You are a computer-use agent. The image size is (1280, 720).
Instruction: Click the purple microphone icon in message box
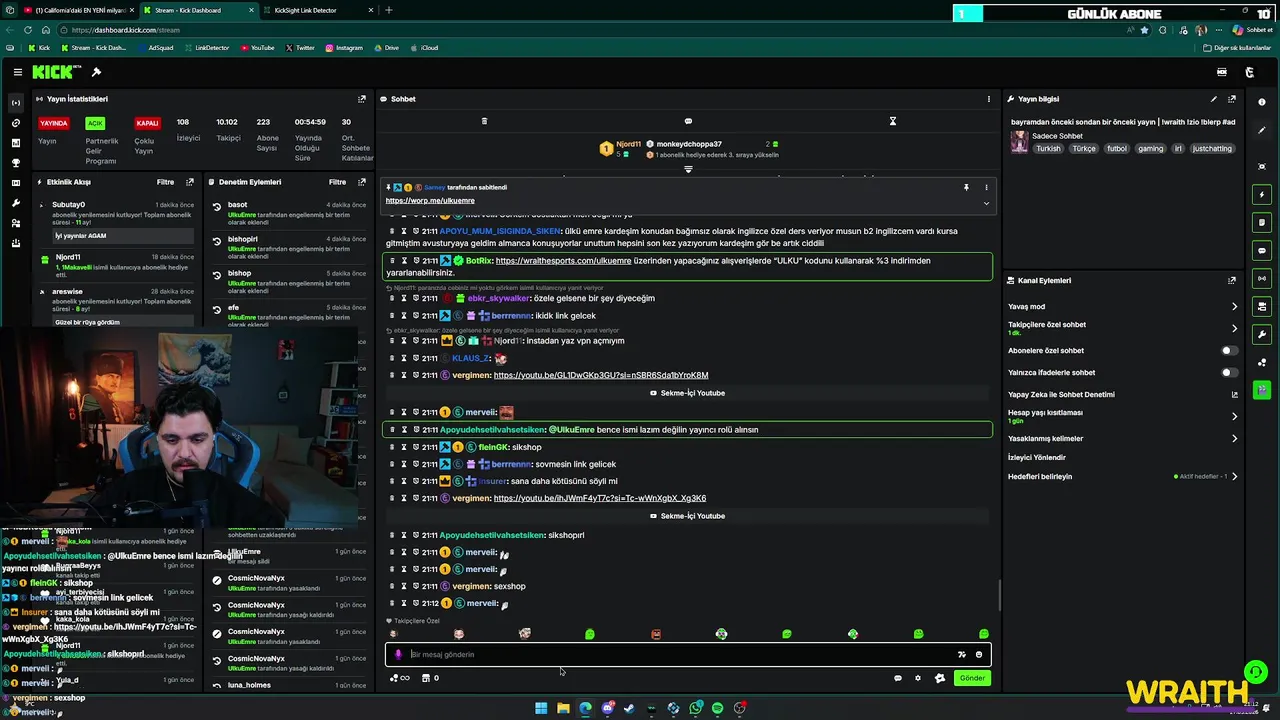398,655
